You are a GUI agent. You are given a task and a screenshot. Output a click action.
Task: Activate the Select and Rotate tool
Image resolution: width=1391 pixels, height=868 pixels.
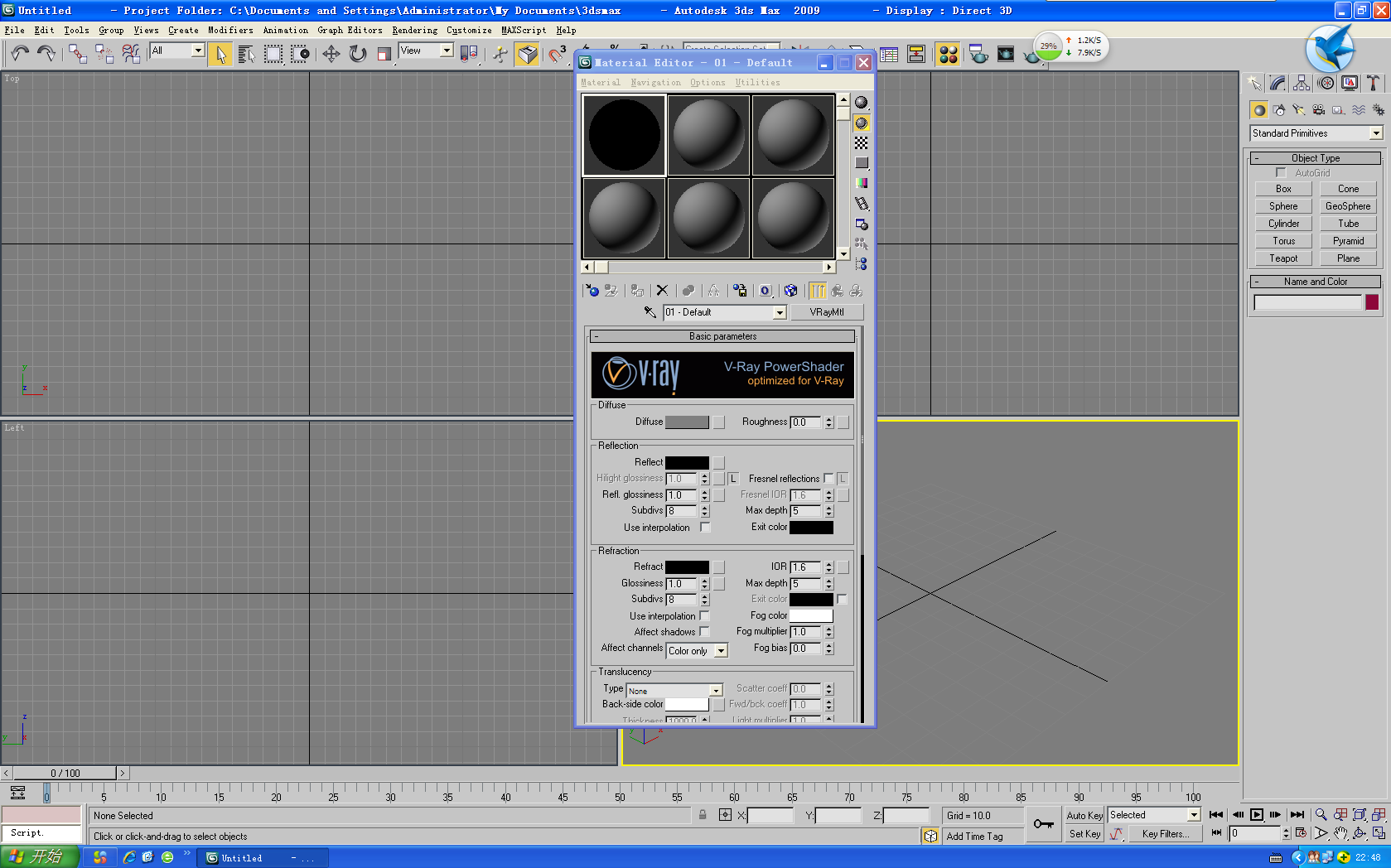click(357, 54)
